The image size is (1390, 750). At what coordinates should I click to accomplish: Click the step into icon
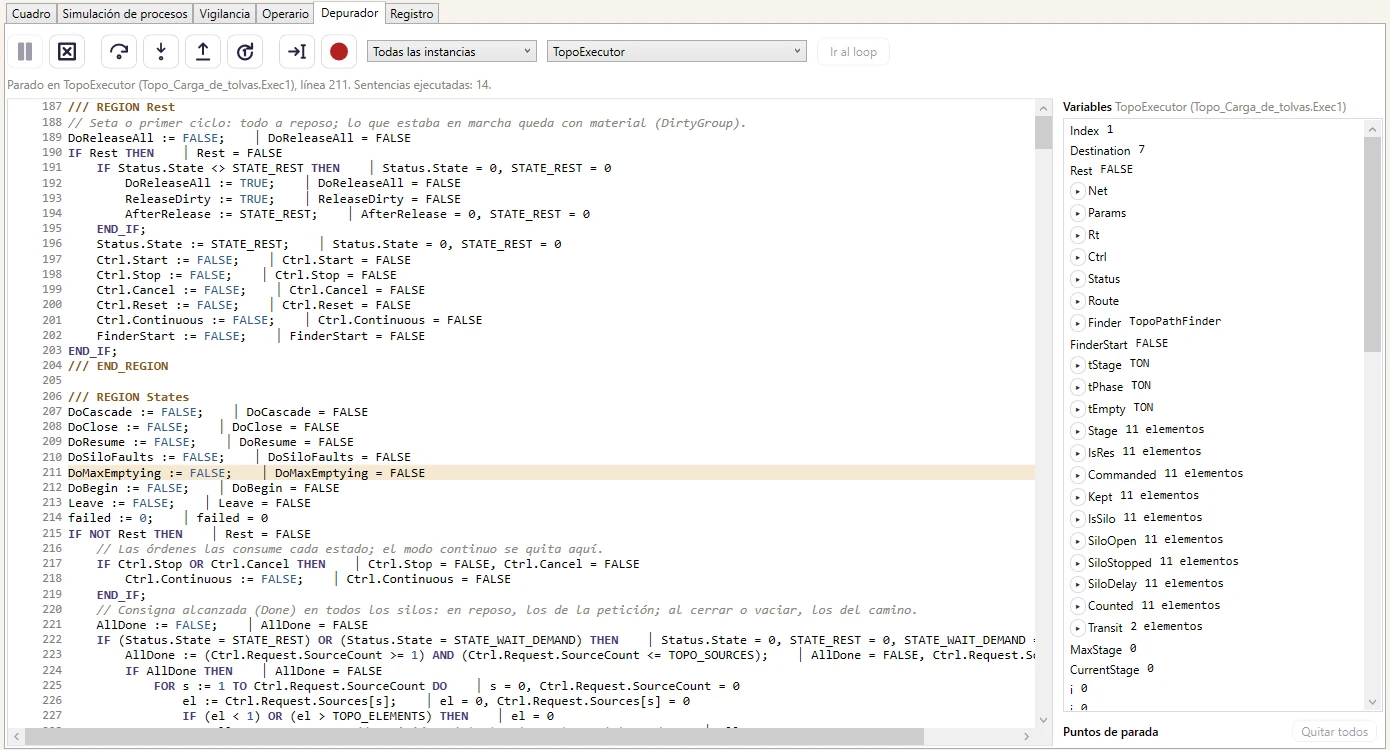[x=161, y=52]
